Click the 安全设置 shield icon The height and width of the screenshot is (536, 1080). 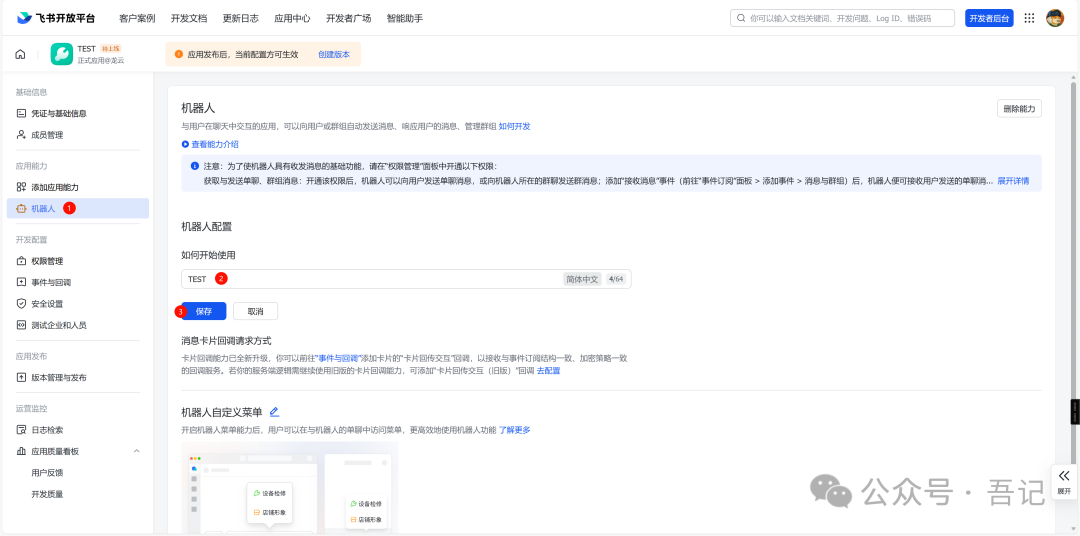[21, 303]
